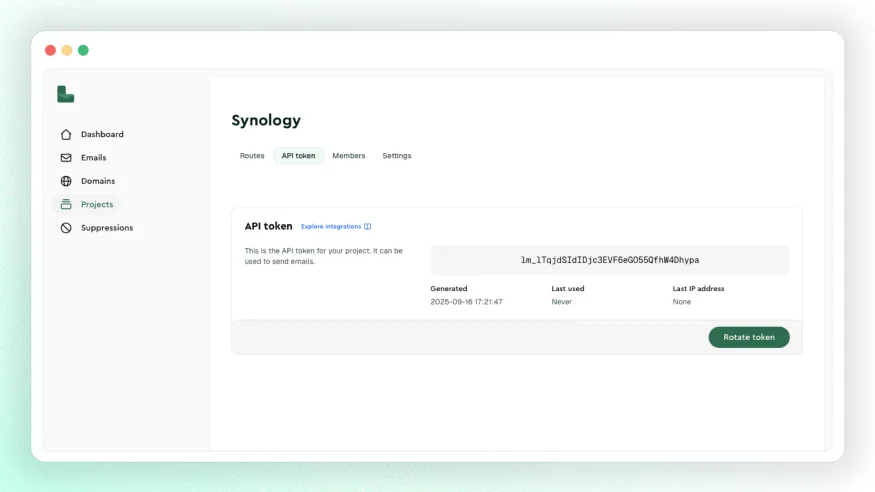Select the API token tab
Image resolution: width=875 pixels, height=492 pixels.
pyautogui.click(x=299, y=156)
